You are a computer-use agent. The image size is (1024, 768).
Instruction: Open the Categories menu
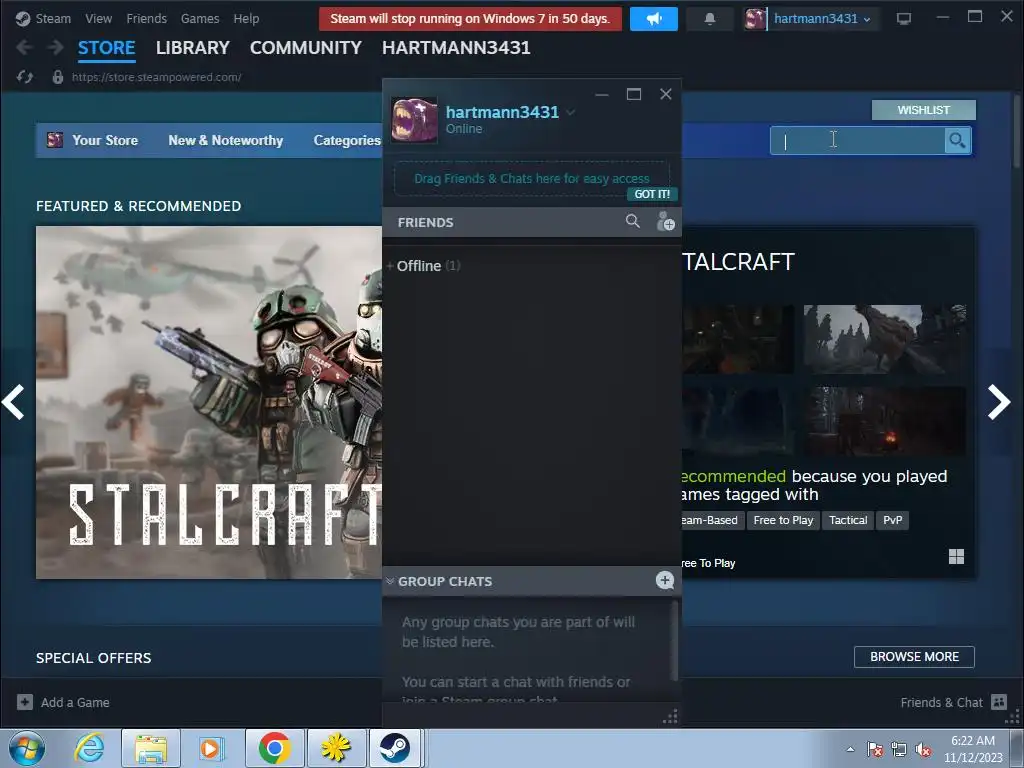(x=347, y=140)
